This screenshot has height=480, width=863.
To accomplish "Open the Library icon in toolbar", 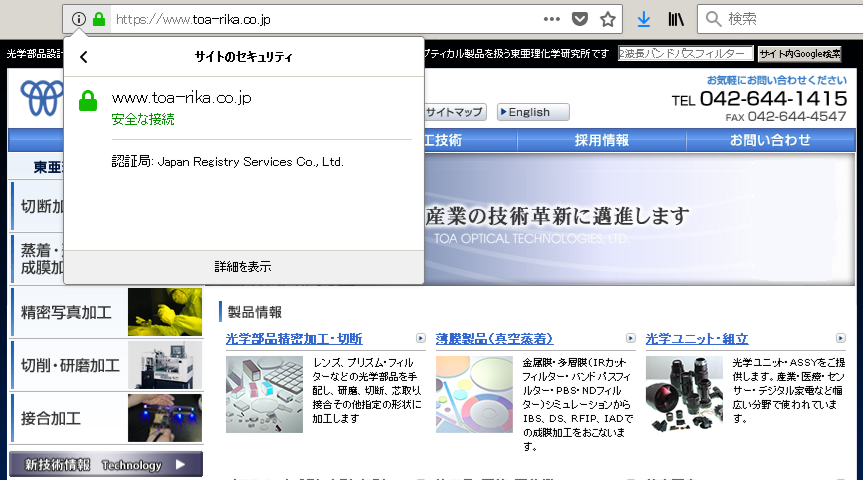I will tap(676, 19).
